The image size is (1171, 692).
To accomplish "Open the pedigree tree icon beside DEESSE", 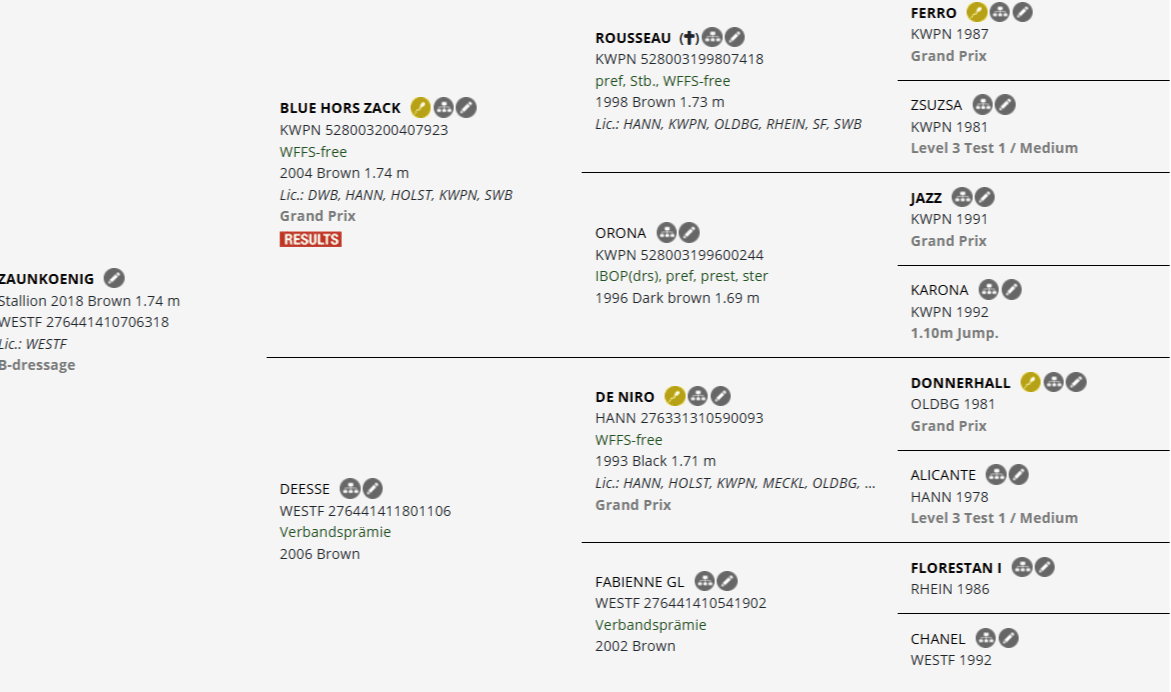I will [349, 488].
